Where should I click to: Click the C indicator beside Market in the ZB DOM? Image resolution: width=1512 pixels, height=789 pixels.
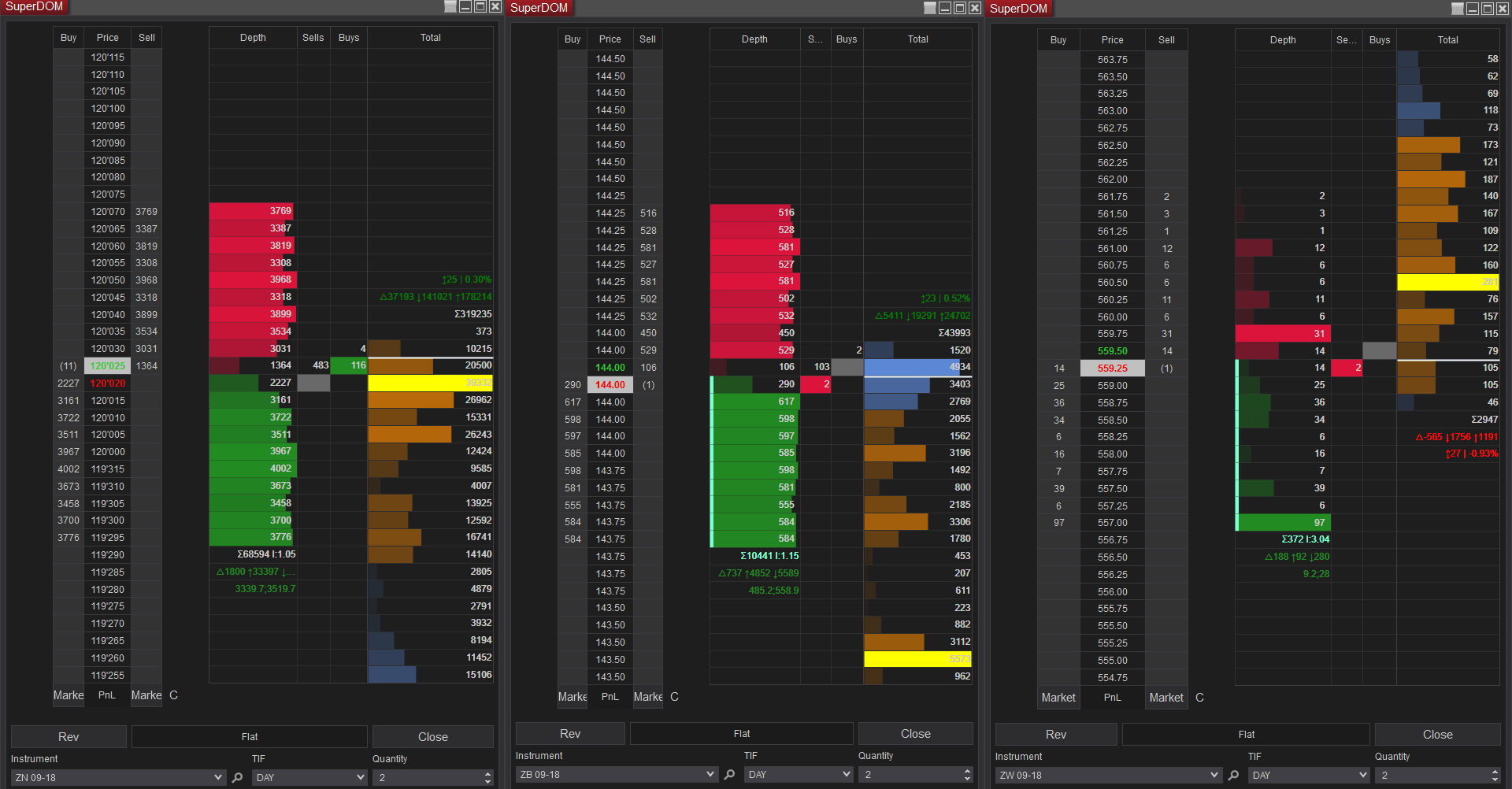pyautogui.click(x=674, y=697)
